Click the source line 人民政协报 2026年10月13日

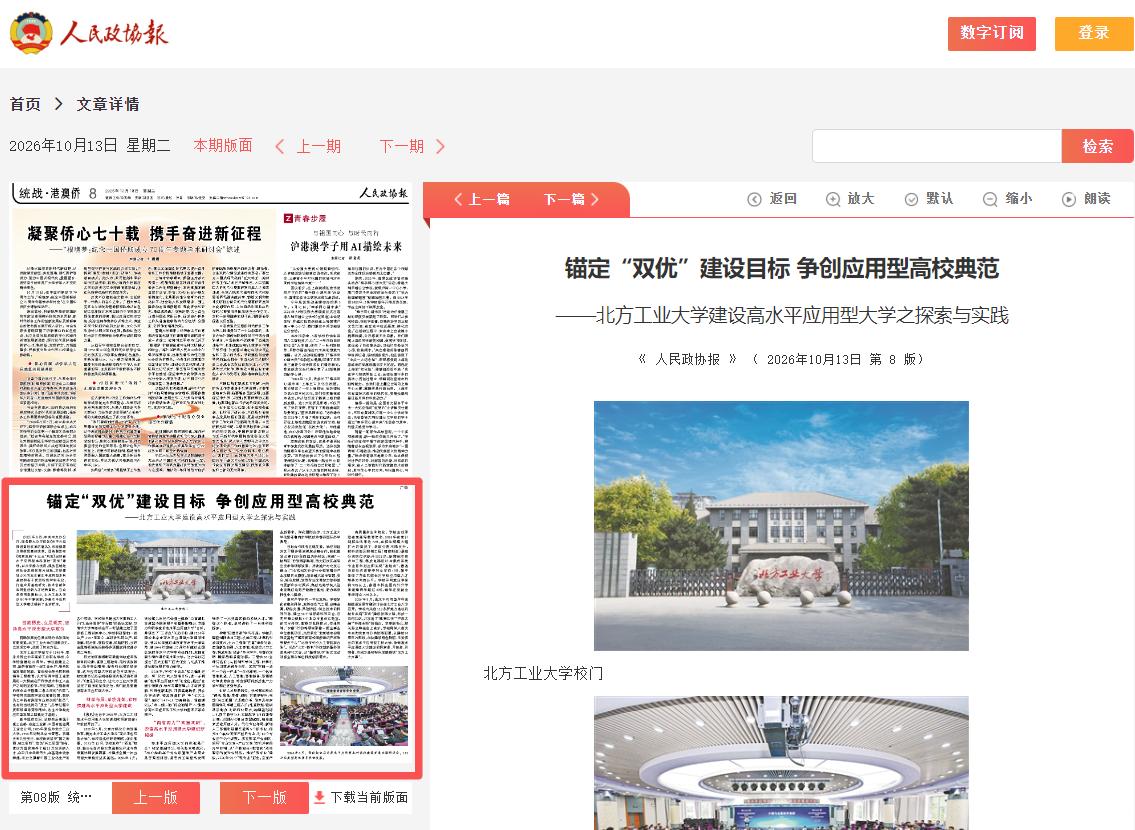click(x=781, y=360)
